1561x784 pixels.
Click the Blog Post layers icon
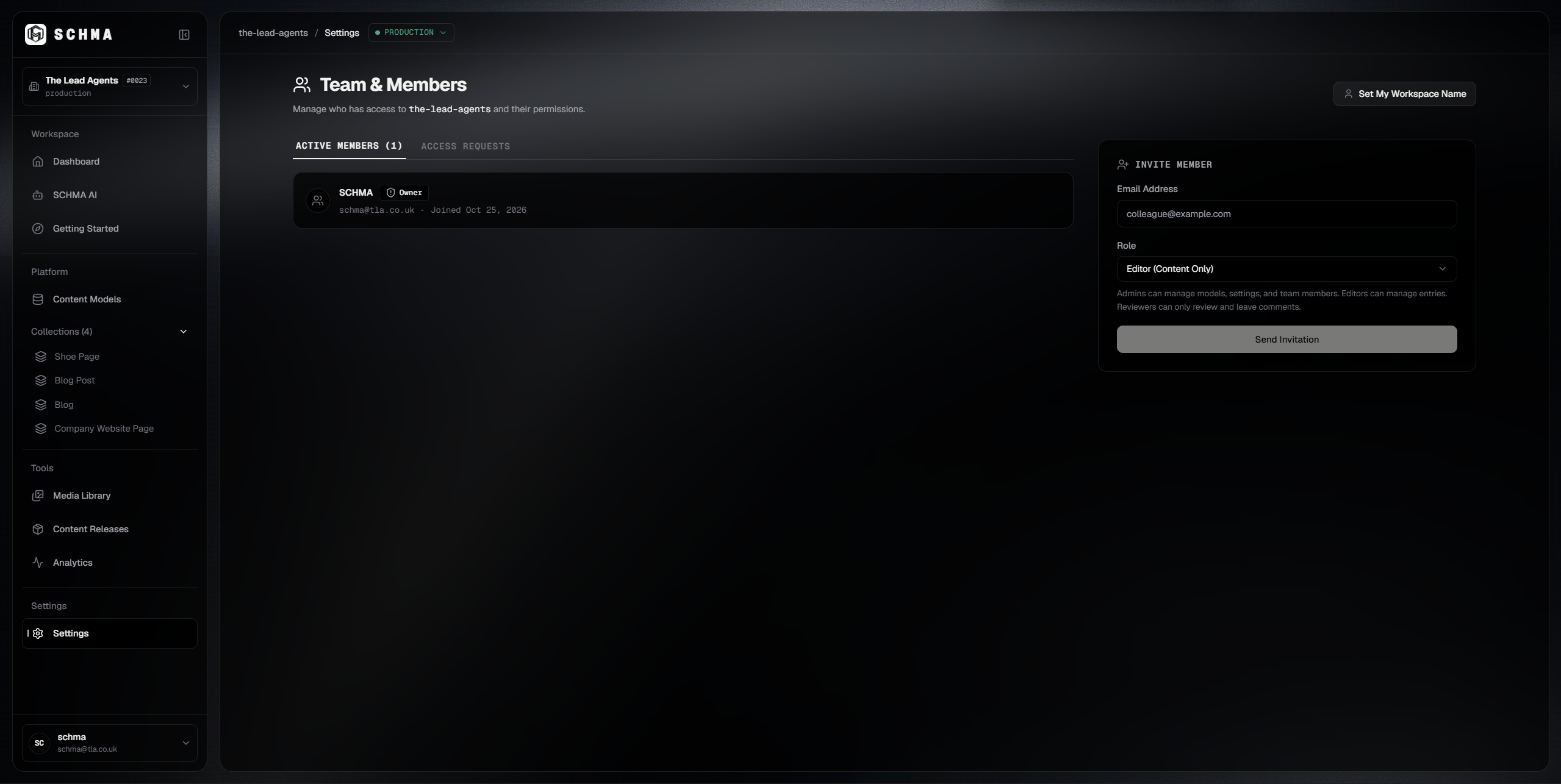click(41, 380)
